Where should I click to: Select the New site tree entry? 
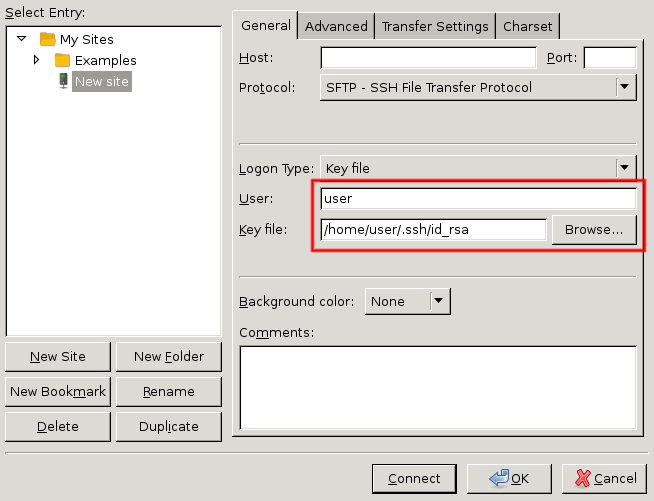tap(102, 81)
